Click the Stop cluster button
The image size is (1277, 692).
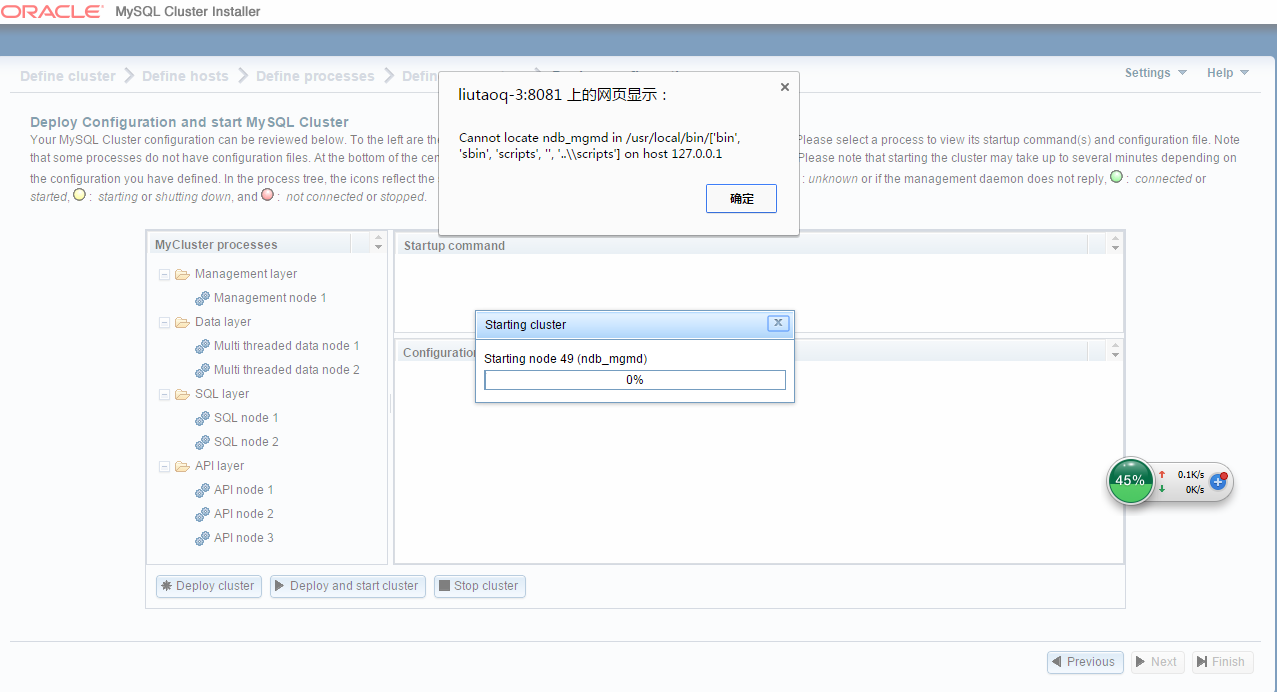[480, 586]
